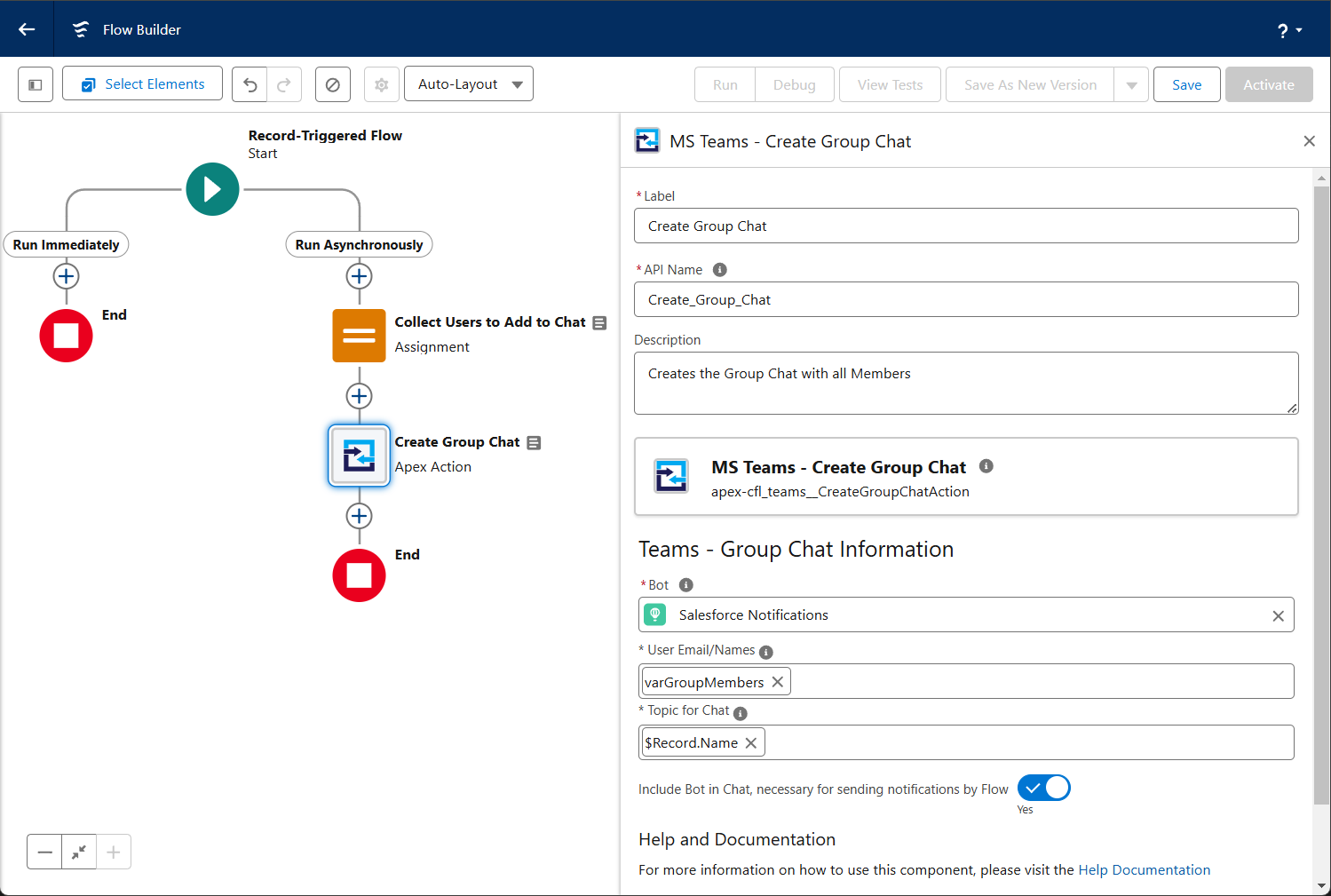This screenshot has height=896, width=1331.
Task: Click View Tests button
Action: 890,84
